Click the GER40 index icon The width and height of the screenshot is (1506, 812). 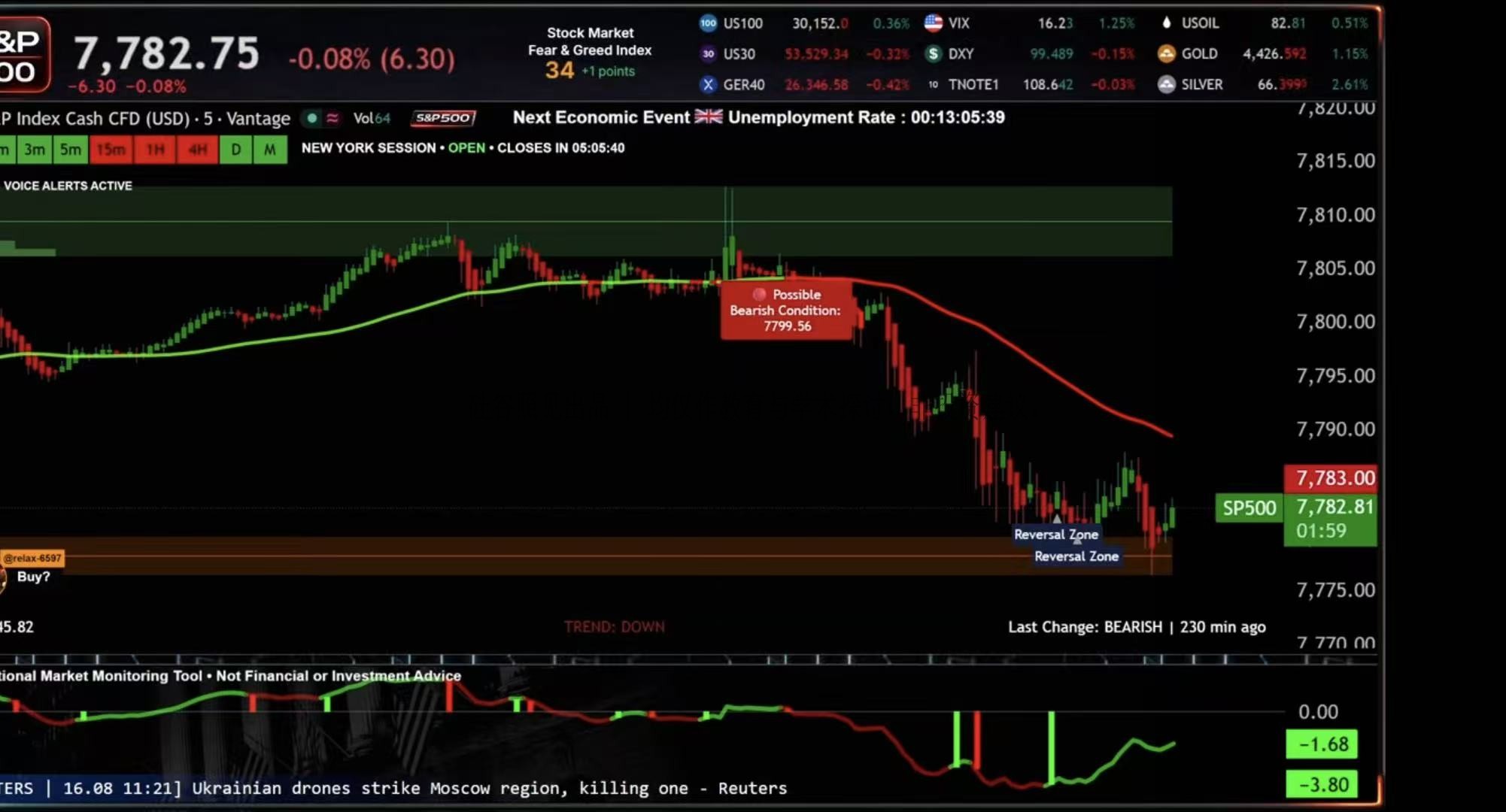pos(708,85)
